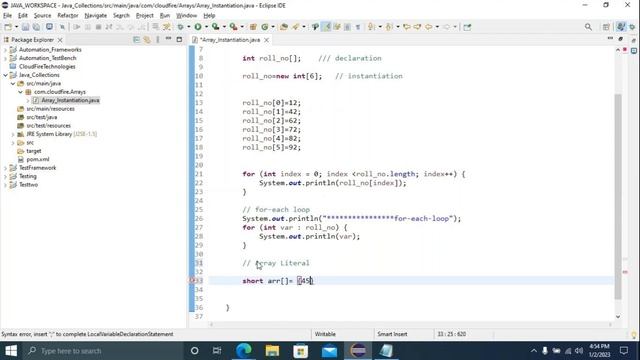Open the View Menu of Package Explorer
This screenshot has height=360, width=640.
click(x=158, y=40)
